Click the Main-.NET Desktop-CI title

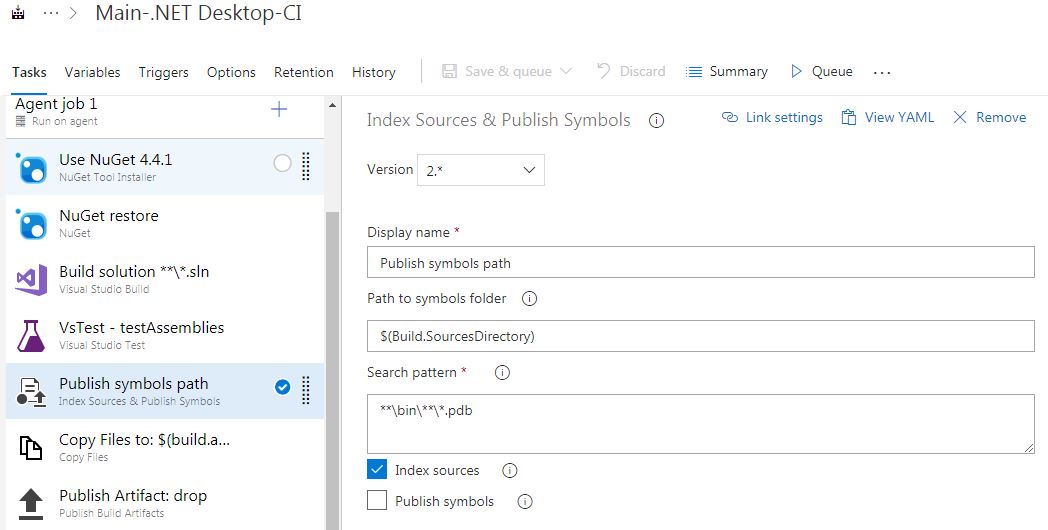(199, 13)
